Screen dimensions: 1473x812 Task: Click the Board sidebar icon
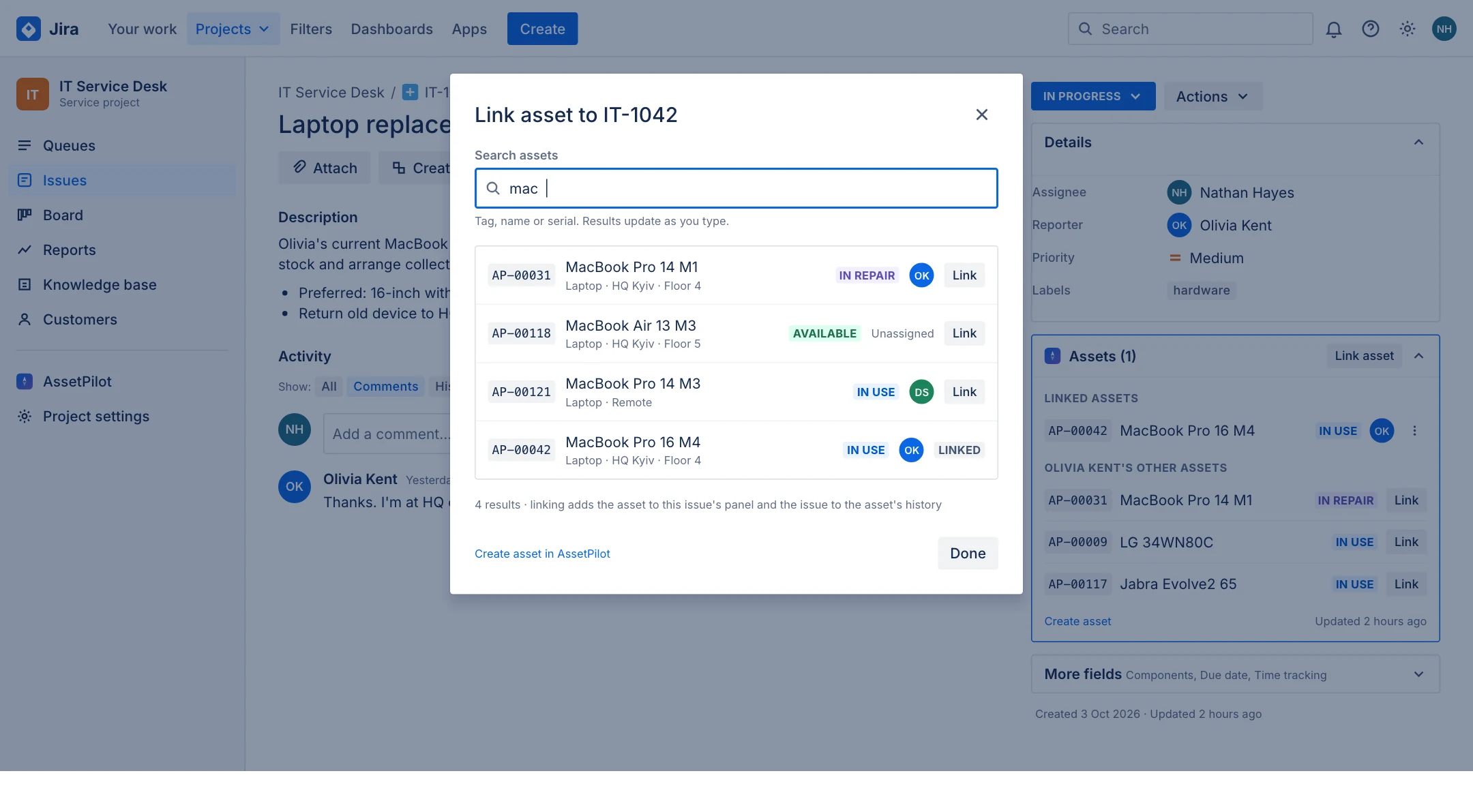(25, 215)
